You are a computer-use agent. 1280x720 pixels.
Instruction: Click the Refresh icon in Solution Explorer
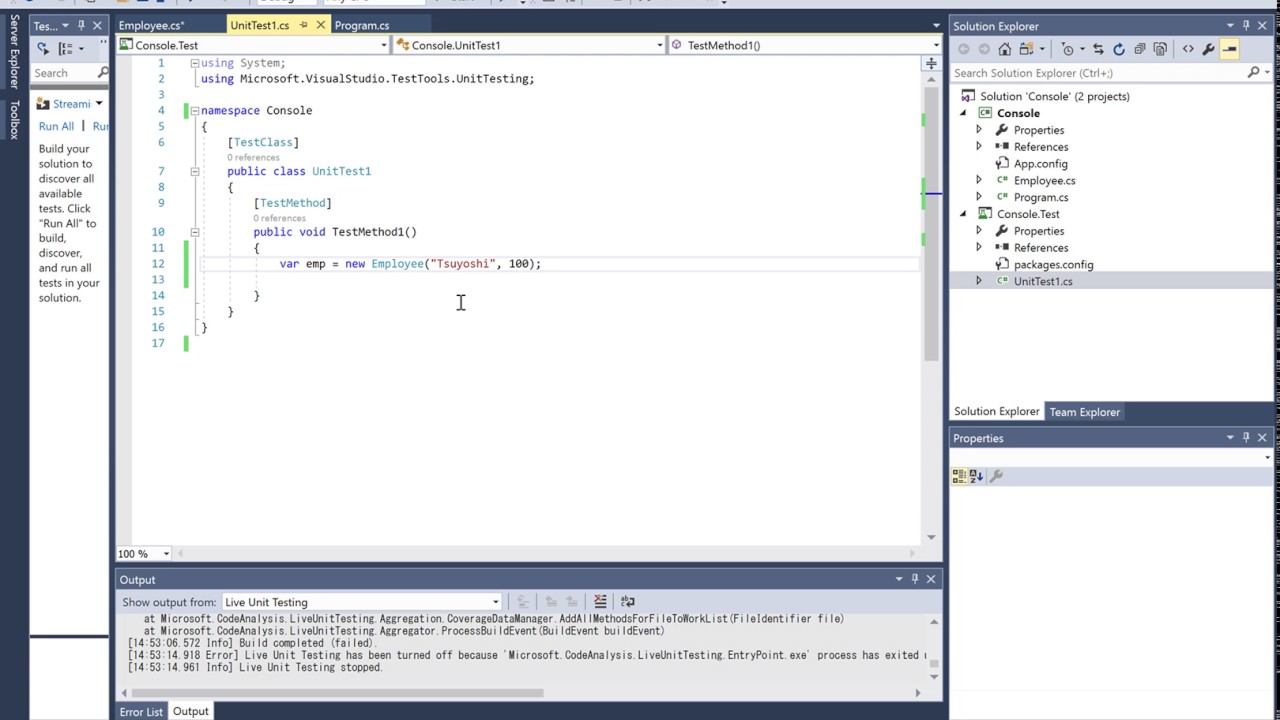[1119, 48]
